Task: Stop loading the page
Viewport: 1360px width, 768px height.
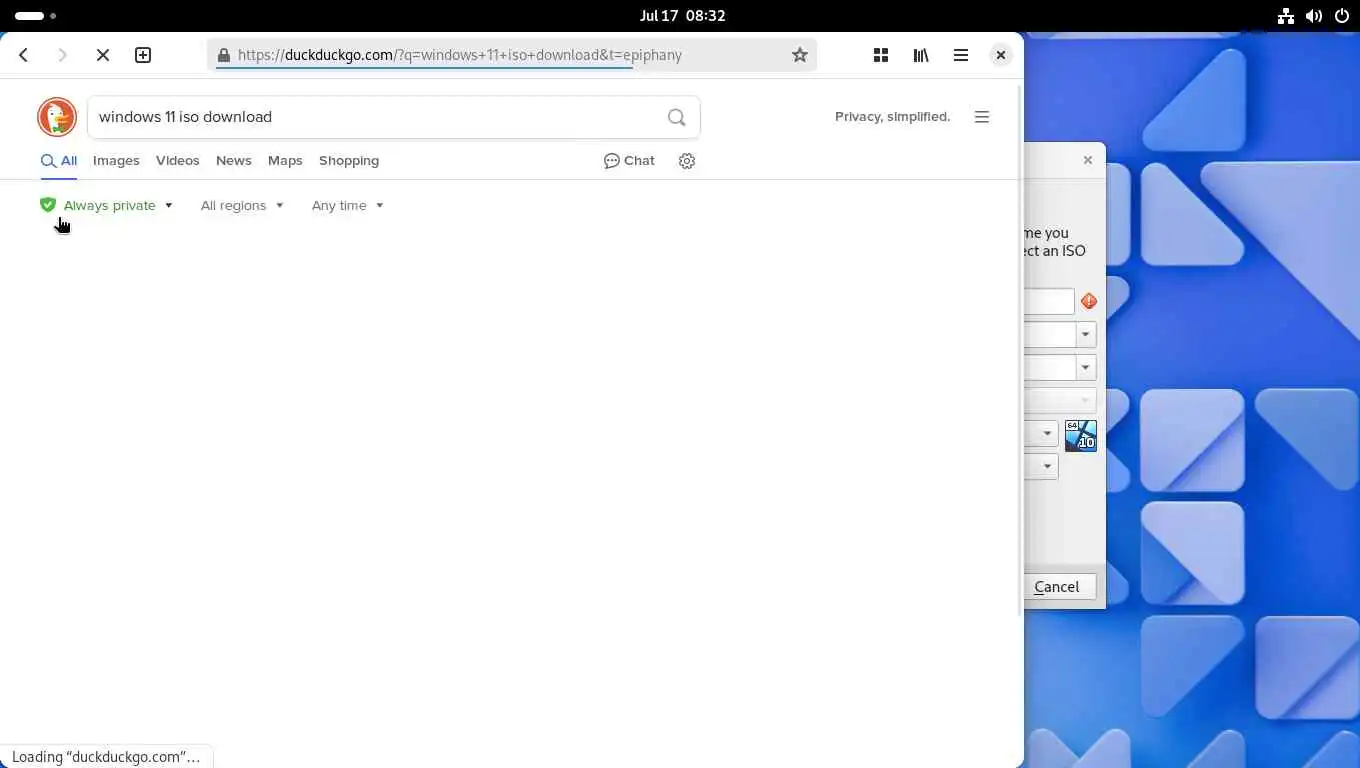Action: click(102, 55)
